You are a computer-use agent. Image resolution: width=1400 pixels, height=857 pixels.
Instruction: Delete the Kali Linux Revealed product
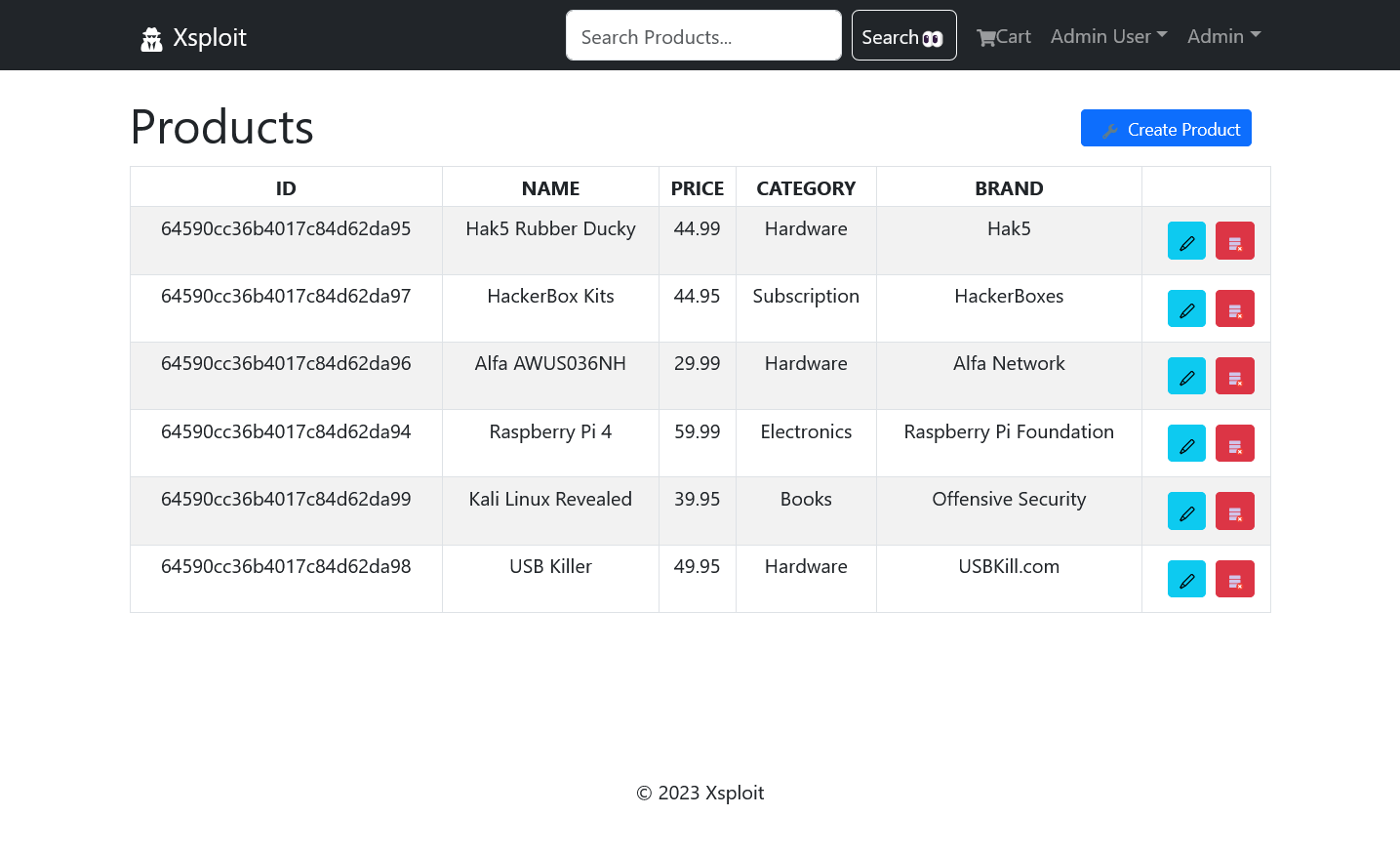click(1234, 511)
